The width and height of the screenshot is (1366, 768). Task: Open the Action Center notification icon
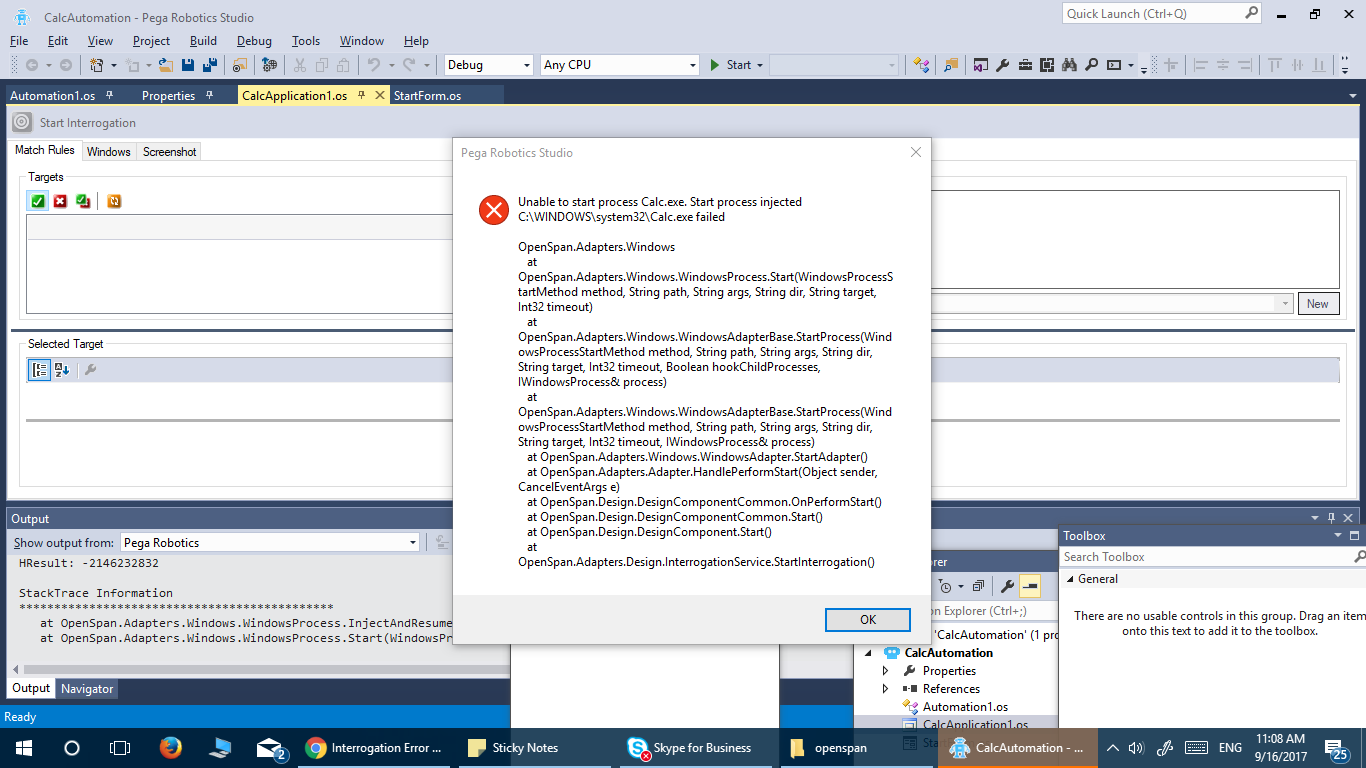[x=1336, y=749]
